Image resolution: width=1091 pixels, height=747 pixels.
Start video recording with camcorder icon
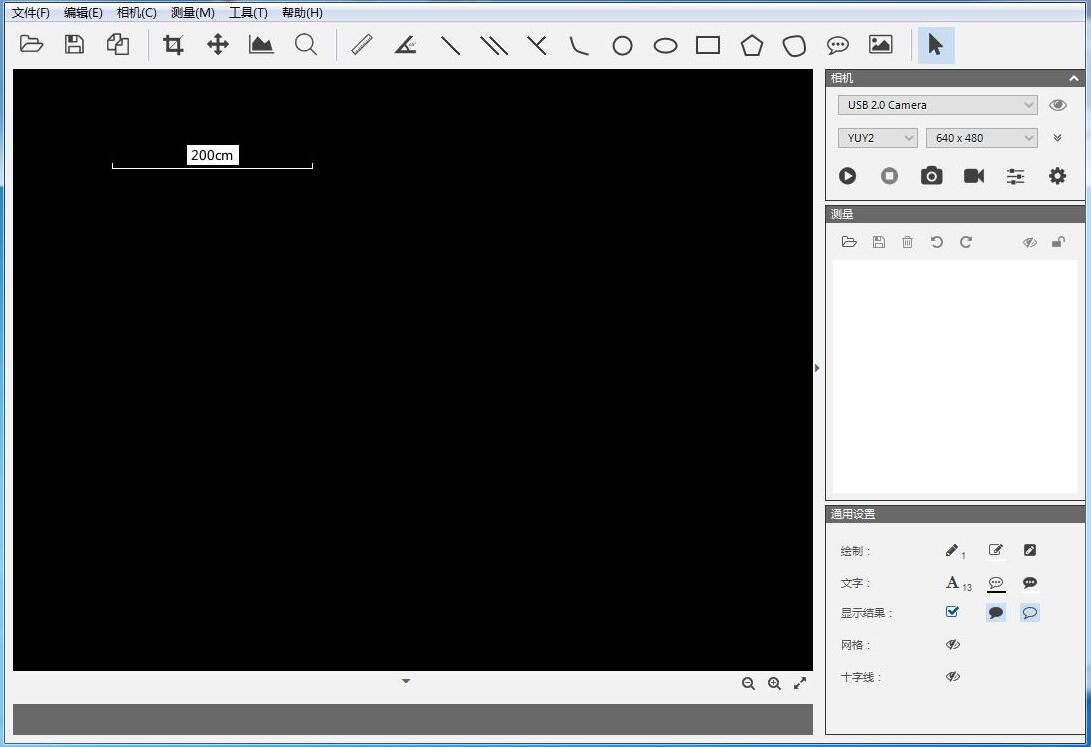(x=973, y=176)
